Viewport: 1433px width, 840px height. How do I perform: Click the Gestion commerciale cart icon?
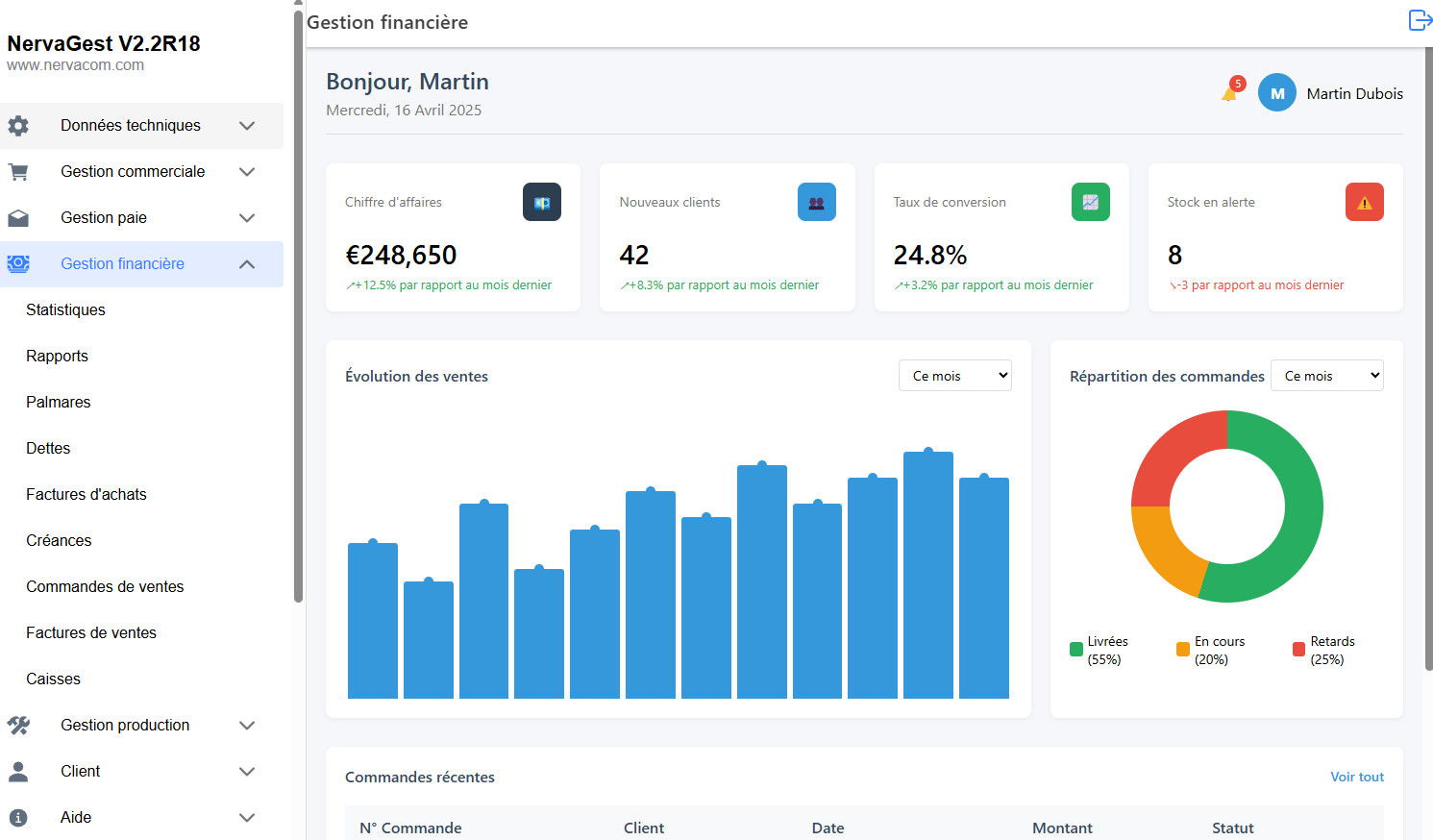19,171
